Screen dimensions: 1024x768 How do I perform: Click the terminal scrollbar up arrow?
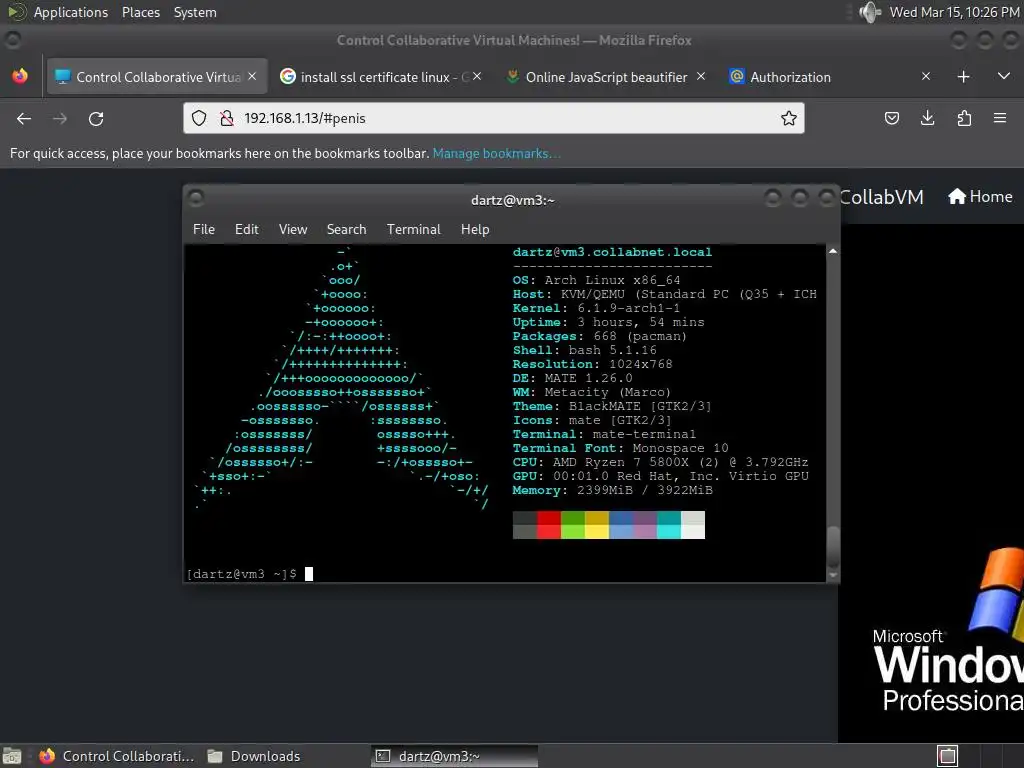(x=833, y=251)
